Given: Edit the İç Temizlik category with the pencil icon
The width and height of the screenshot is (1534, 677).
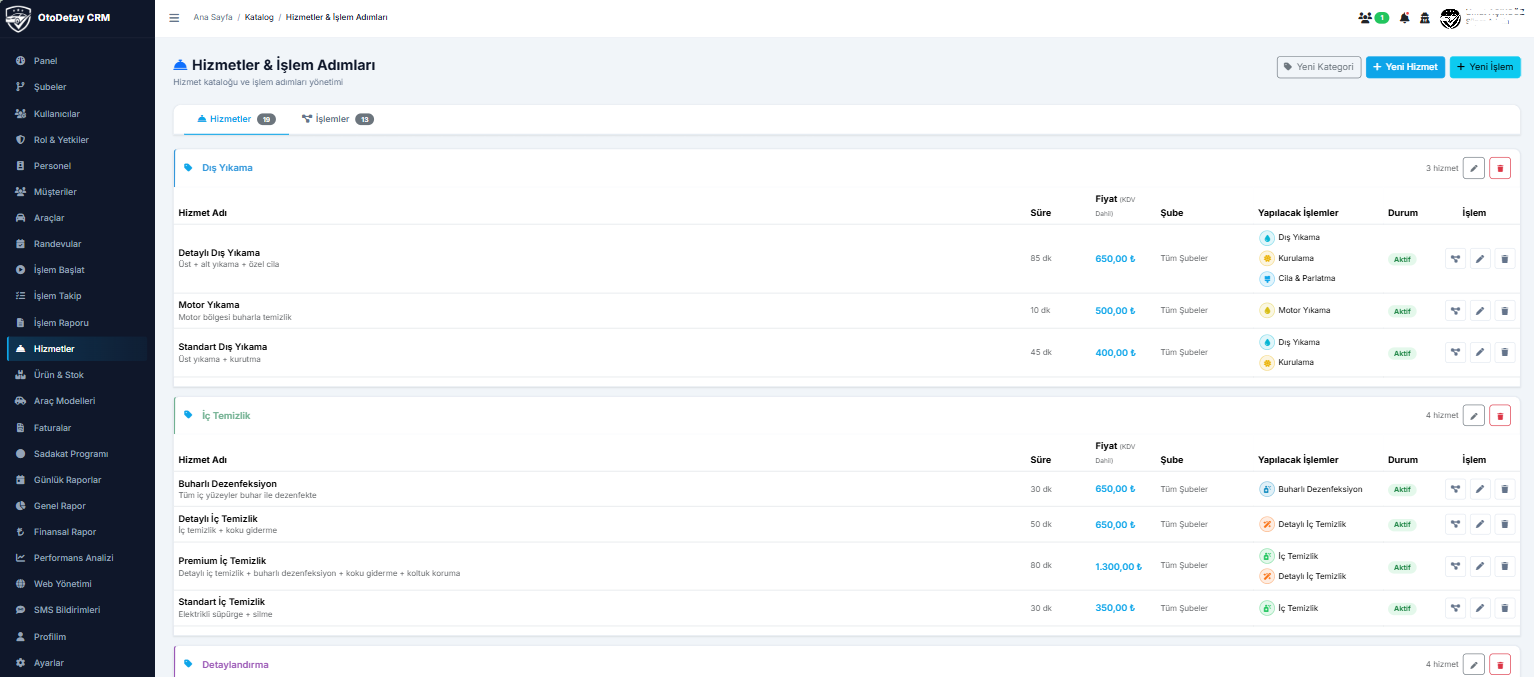Looking at the screenshot, I should [x=1473, y=415].
